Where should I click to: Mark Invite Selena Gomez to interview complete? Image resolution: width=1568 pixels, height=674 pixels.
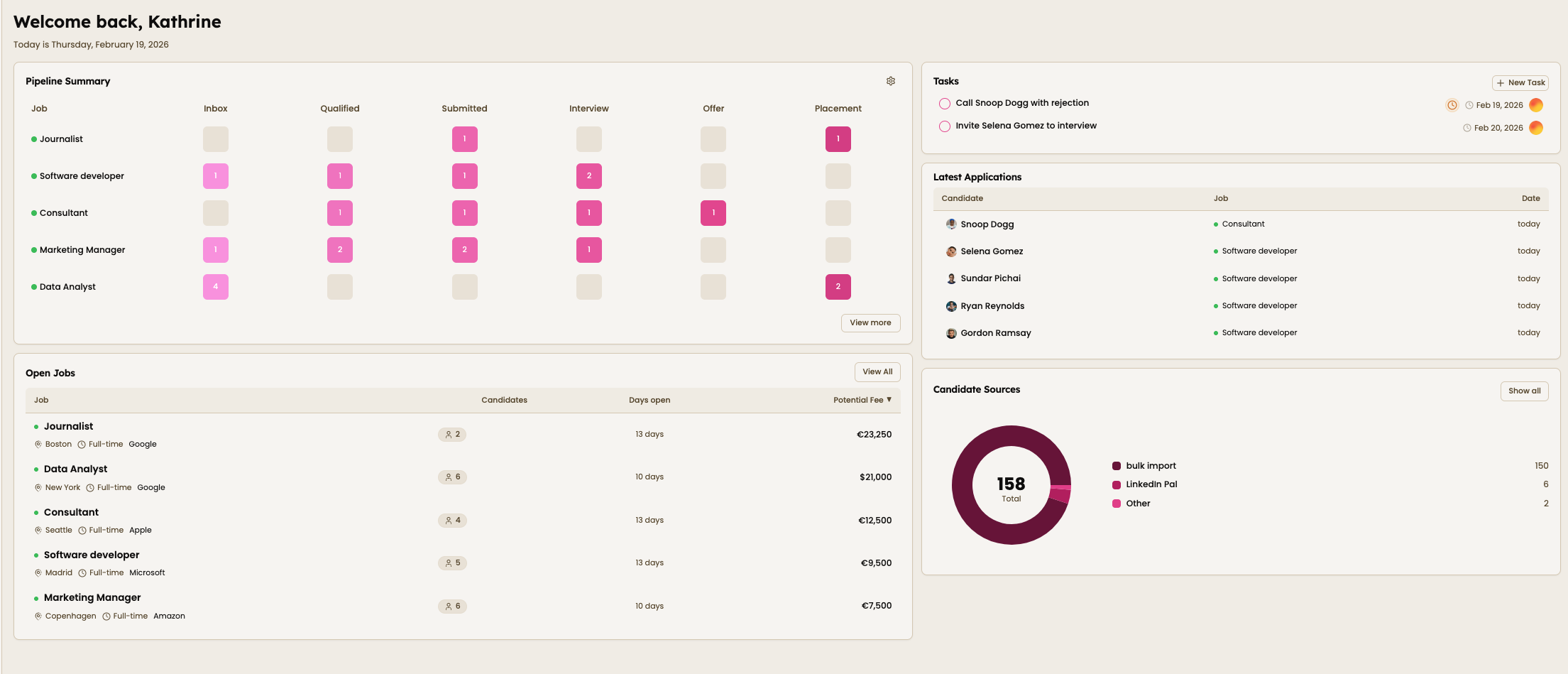click(945, 126)
